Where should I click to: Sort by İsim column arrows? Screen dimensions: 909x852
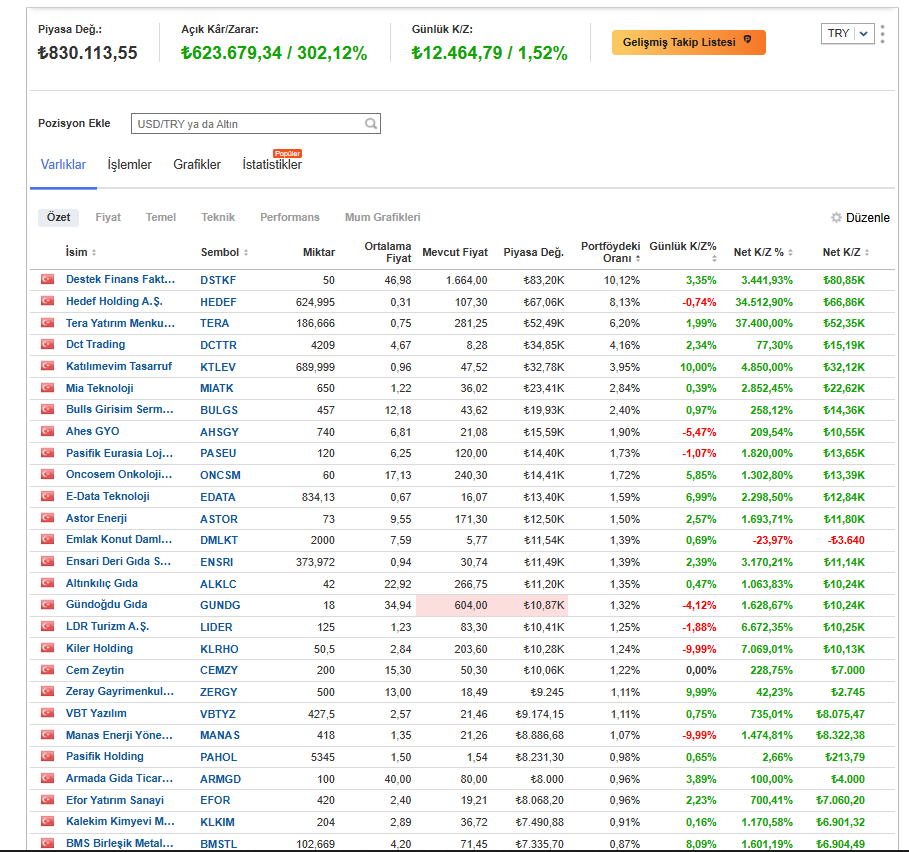pos(94,253)
